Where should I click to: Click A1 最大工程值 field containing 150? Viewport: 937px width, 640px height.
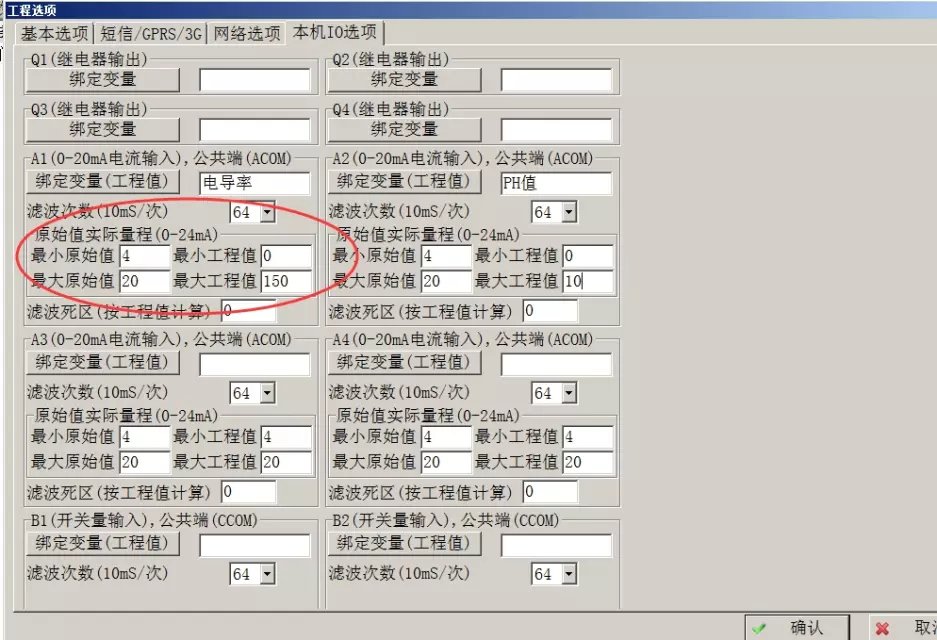pos(286,281)
